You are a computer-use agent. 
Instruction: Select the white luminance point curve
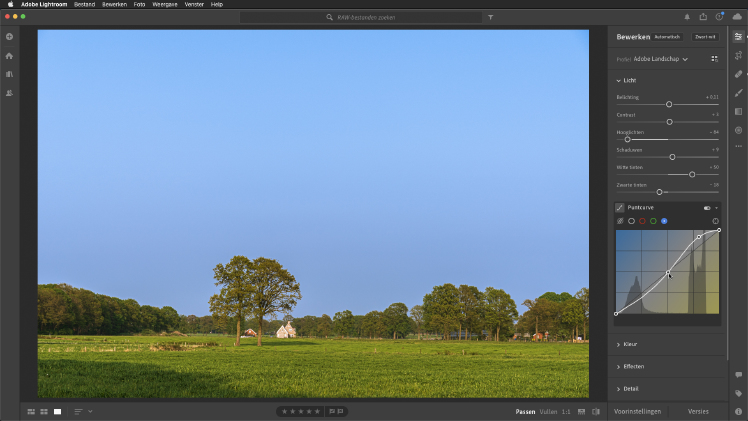(x=631, y=221)
